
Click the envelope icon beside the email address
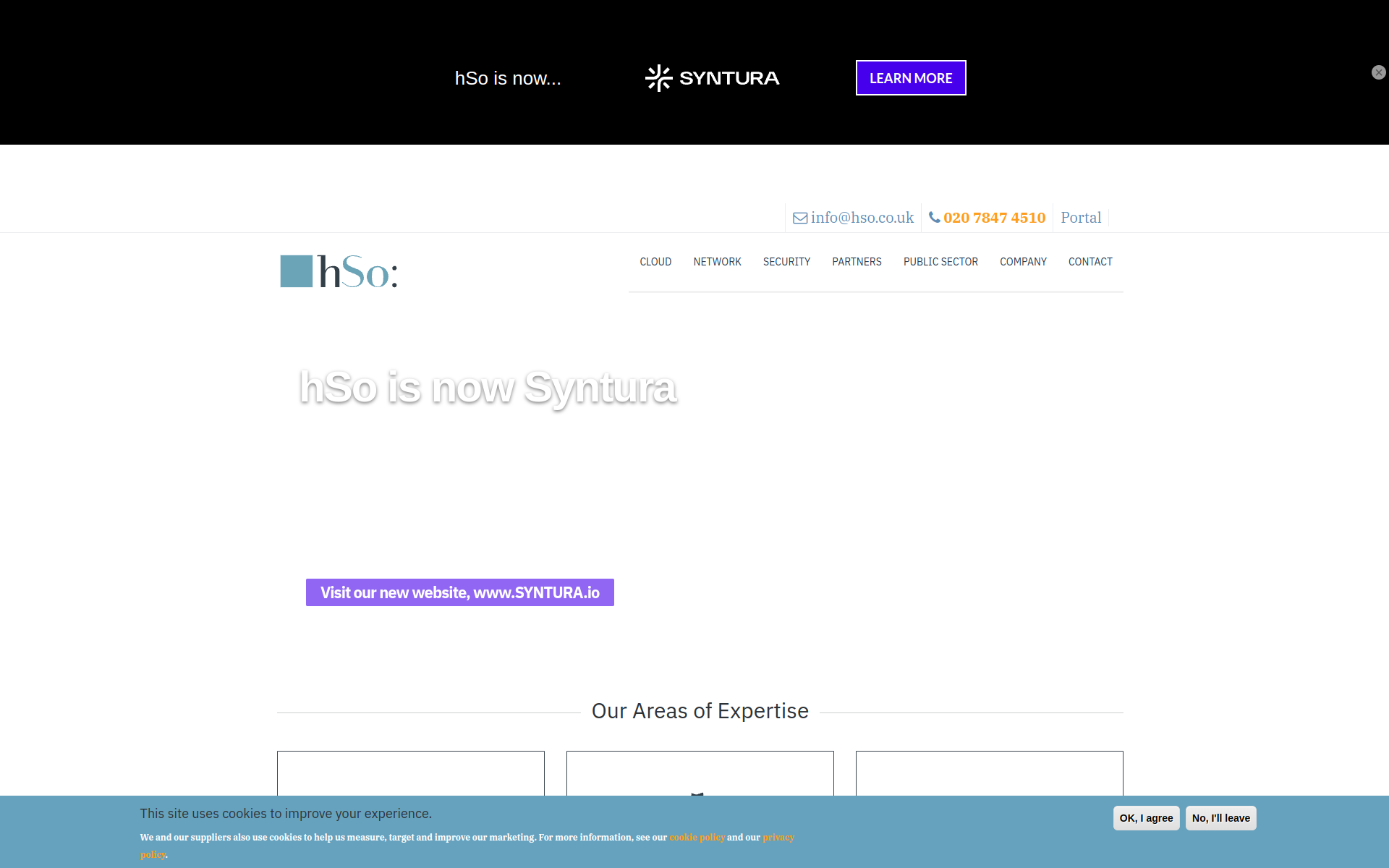tap(800, 218)
